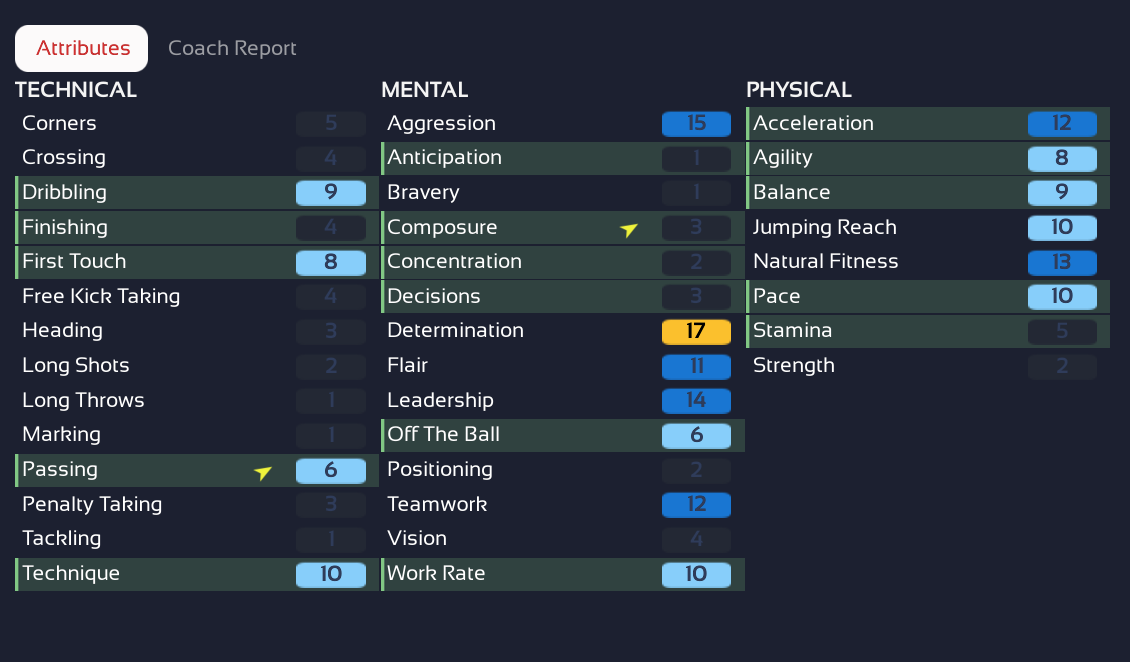Click yellow arrow icon next to Passing
Screen dimensions: 1130x662
[263, 472]
